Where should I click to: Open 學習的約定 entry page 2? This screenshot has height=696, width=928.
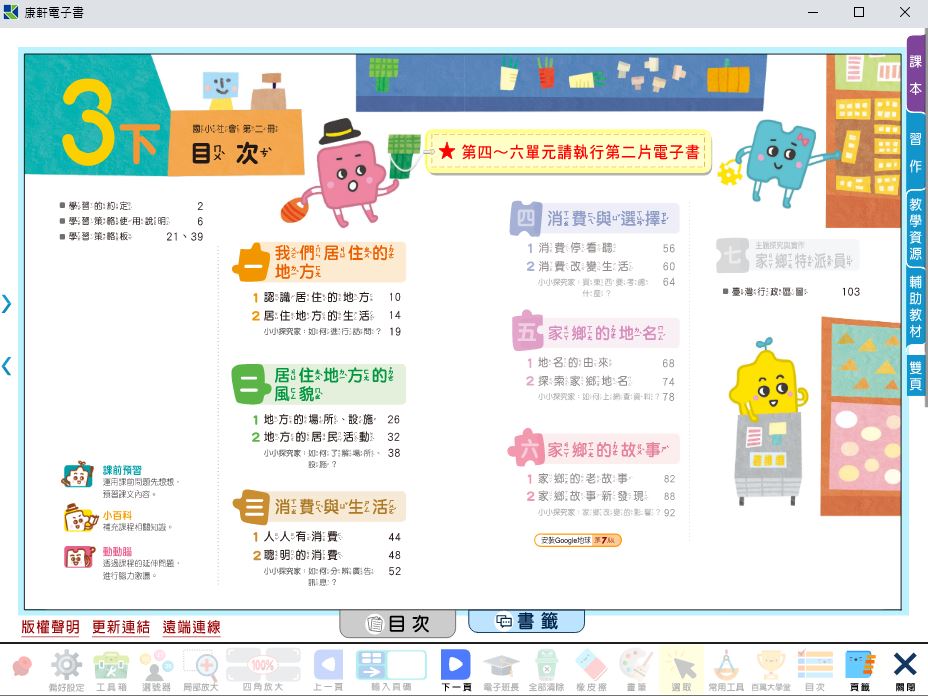[131, 206]
